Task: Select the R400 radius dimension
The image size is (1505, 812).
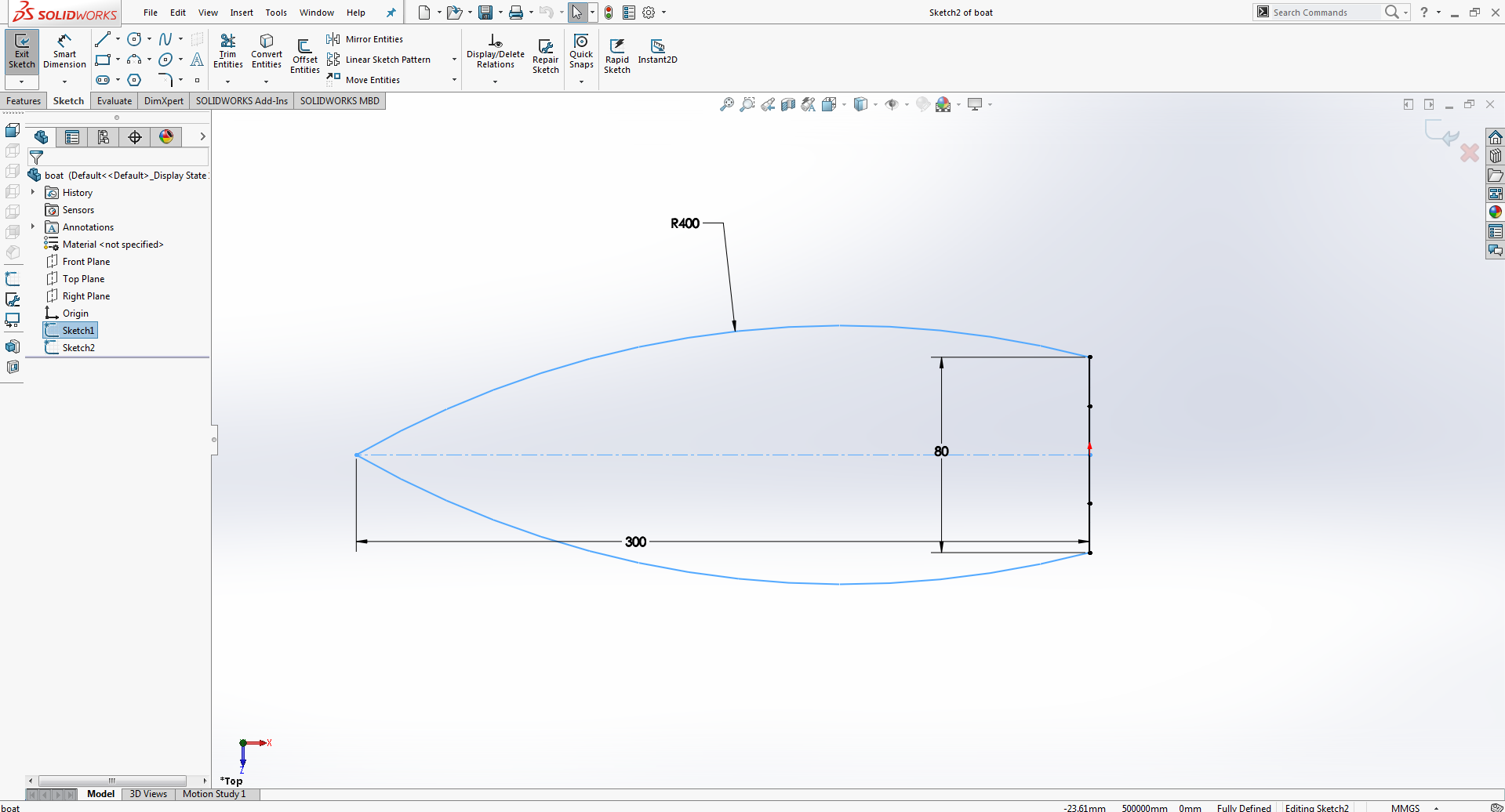Action: pyautogui.click(x=685, y=224)
